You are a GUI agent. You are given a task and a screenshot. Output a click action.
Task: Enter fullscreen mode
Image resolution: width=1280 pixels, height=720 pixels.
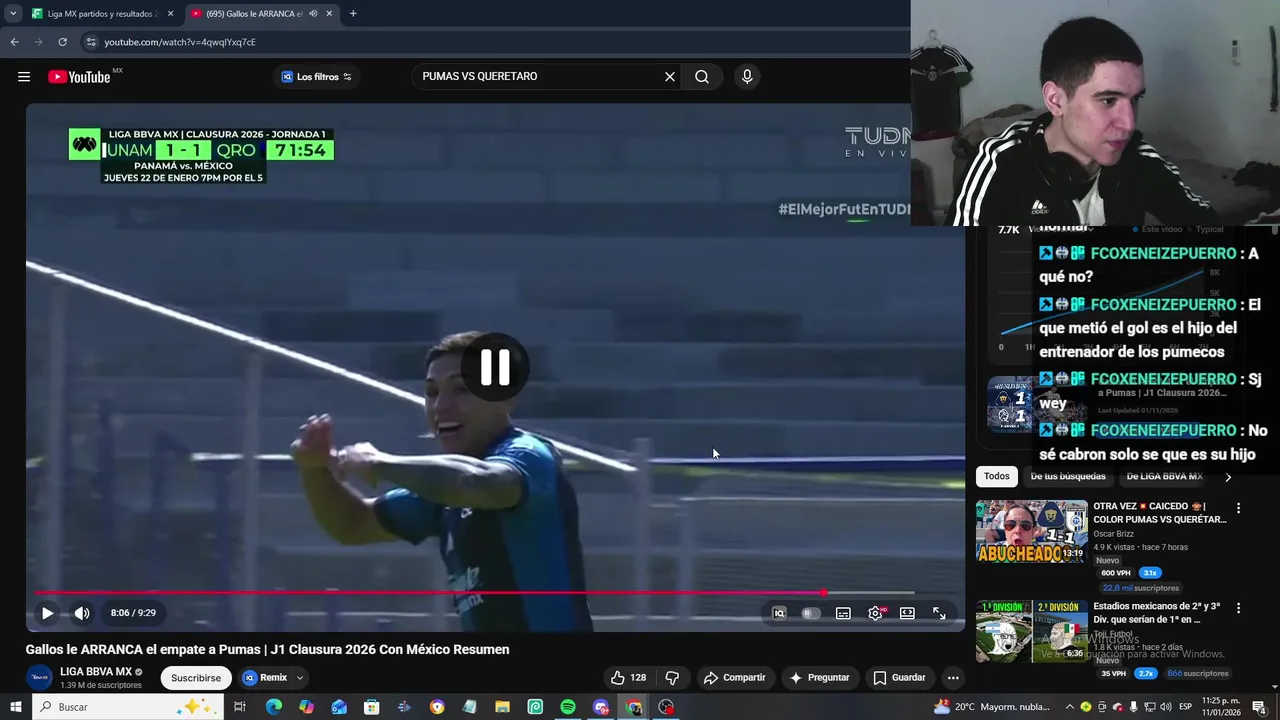click(939, 613)
